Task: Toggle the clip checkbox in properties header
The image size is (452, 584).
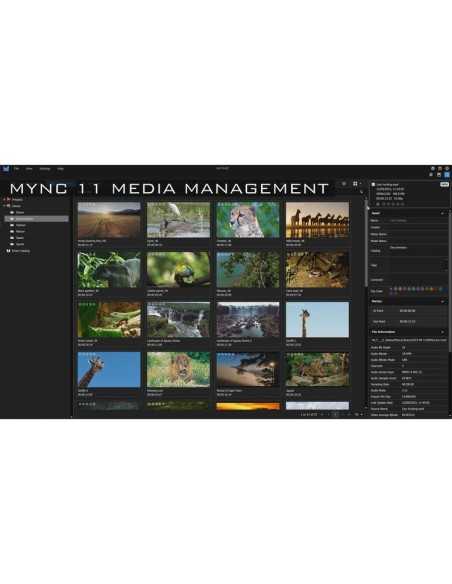Action: click(x=373, y=184)
